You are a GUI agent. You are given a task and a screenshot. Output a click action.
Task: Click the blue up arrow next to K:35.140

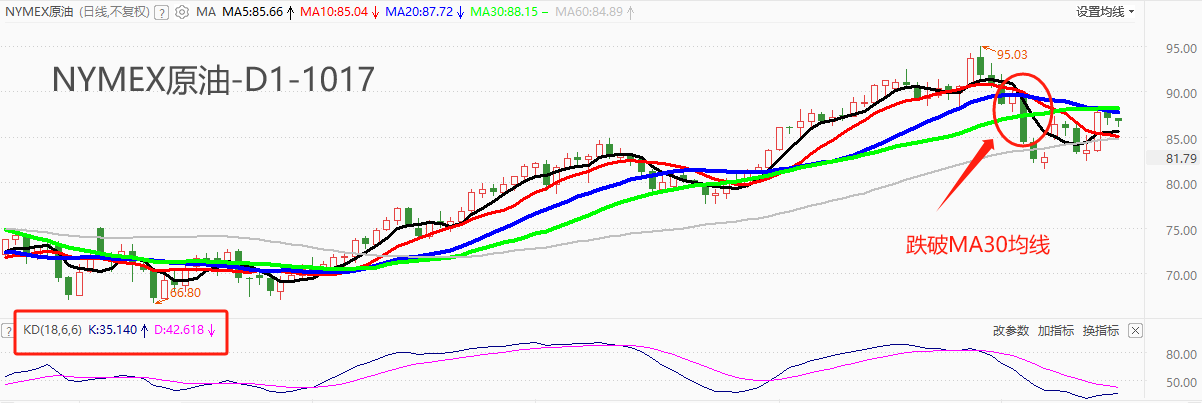coord(144,329)
